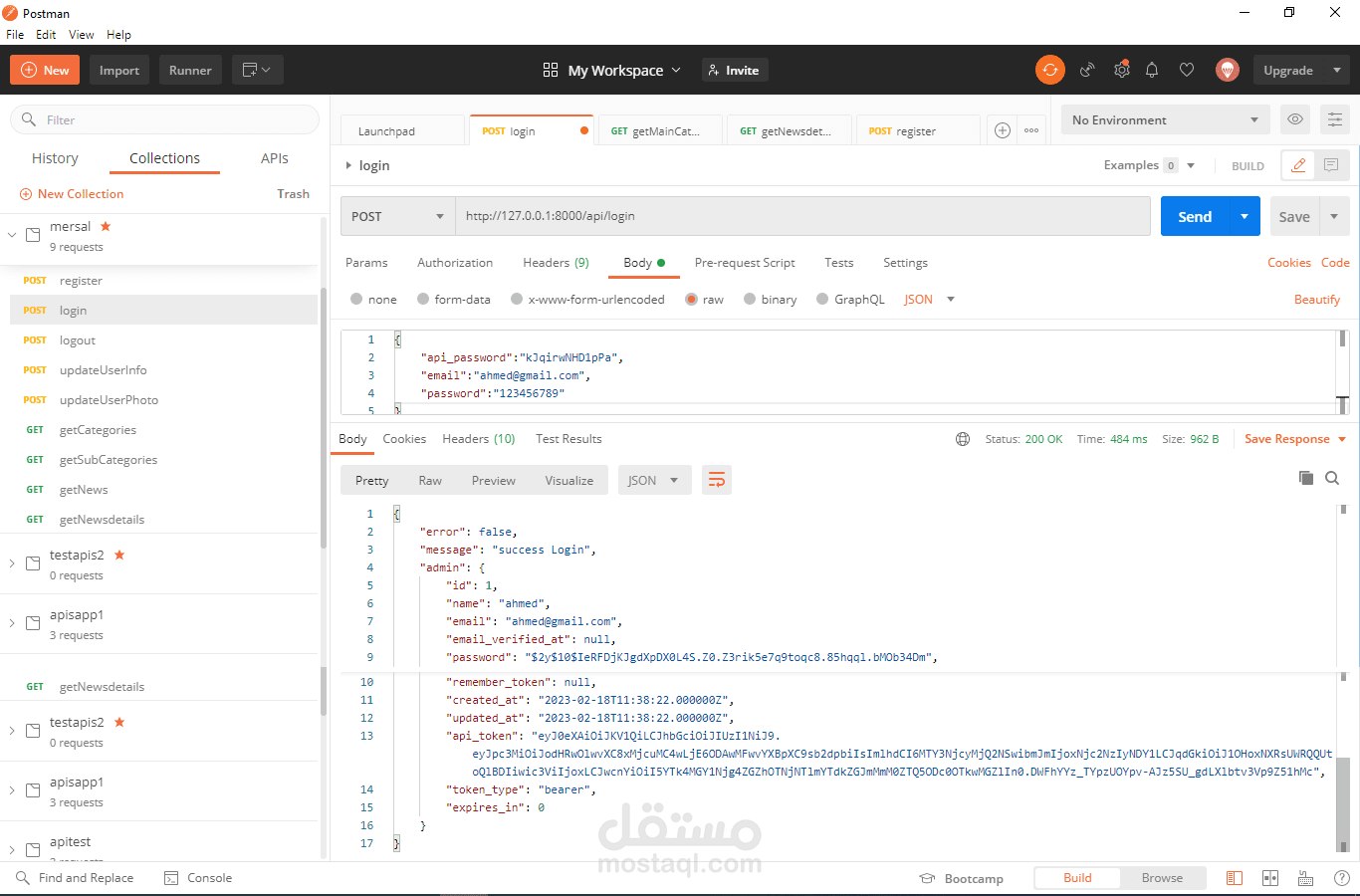Select the x-www-form-urlencoded body option
1360x896 pixels.
click(x=517, y=299)
